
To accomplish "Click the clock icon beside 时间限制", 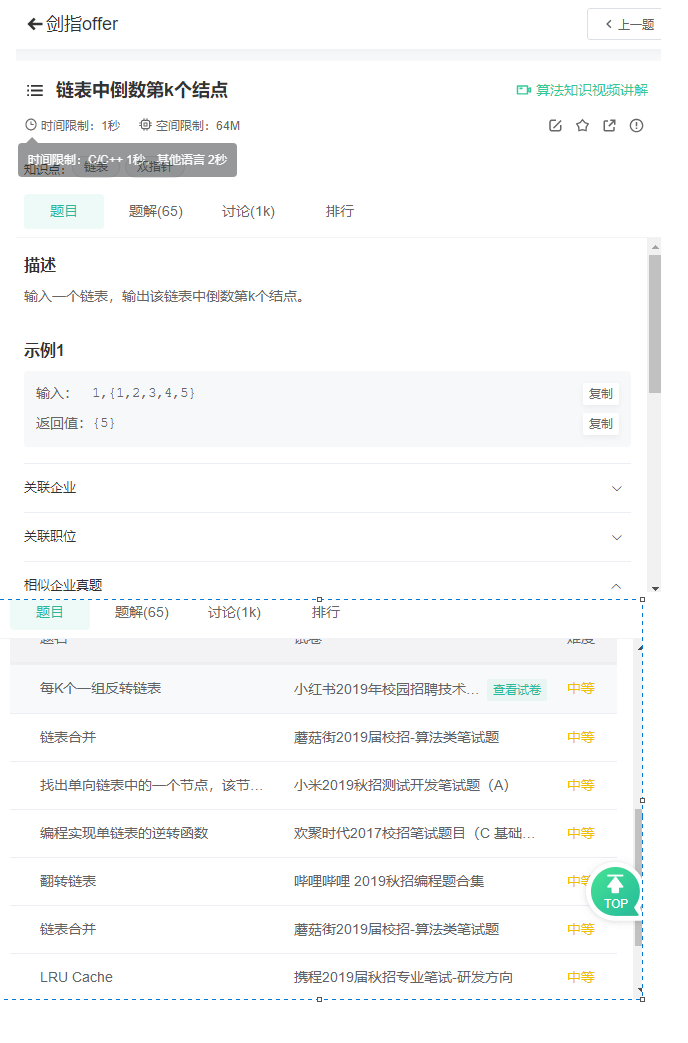I will pyautogui.click(x=31, y=125).
